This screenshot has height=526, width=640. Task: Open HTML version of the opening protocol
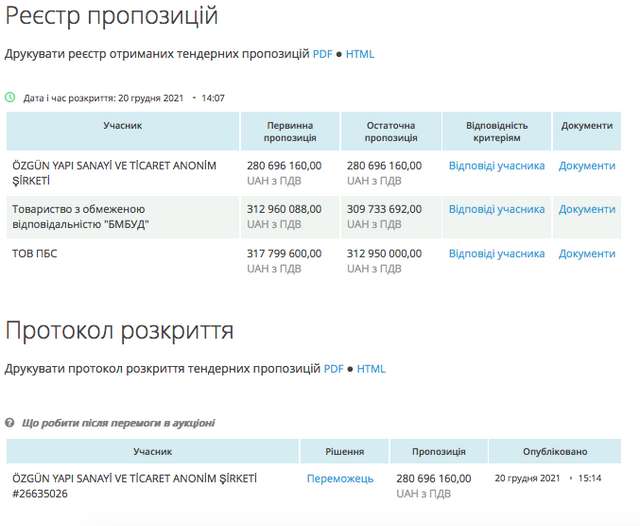[x=371, y=369]
